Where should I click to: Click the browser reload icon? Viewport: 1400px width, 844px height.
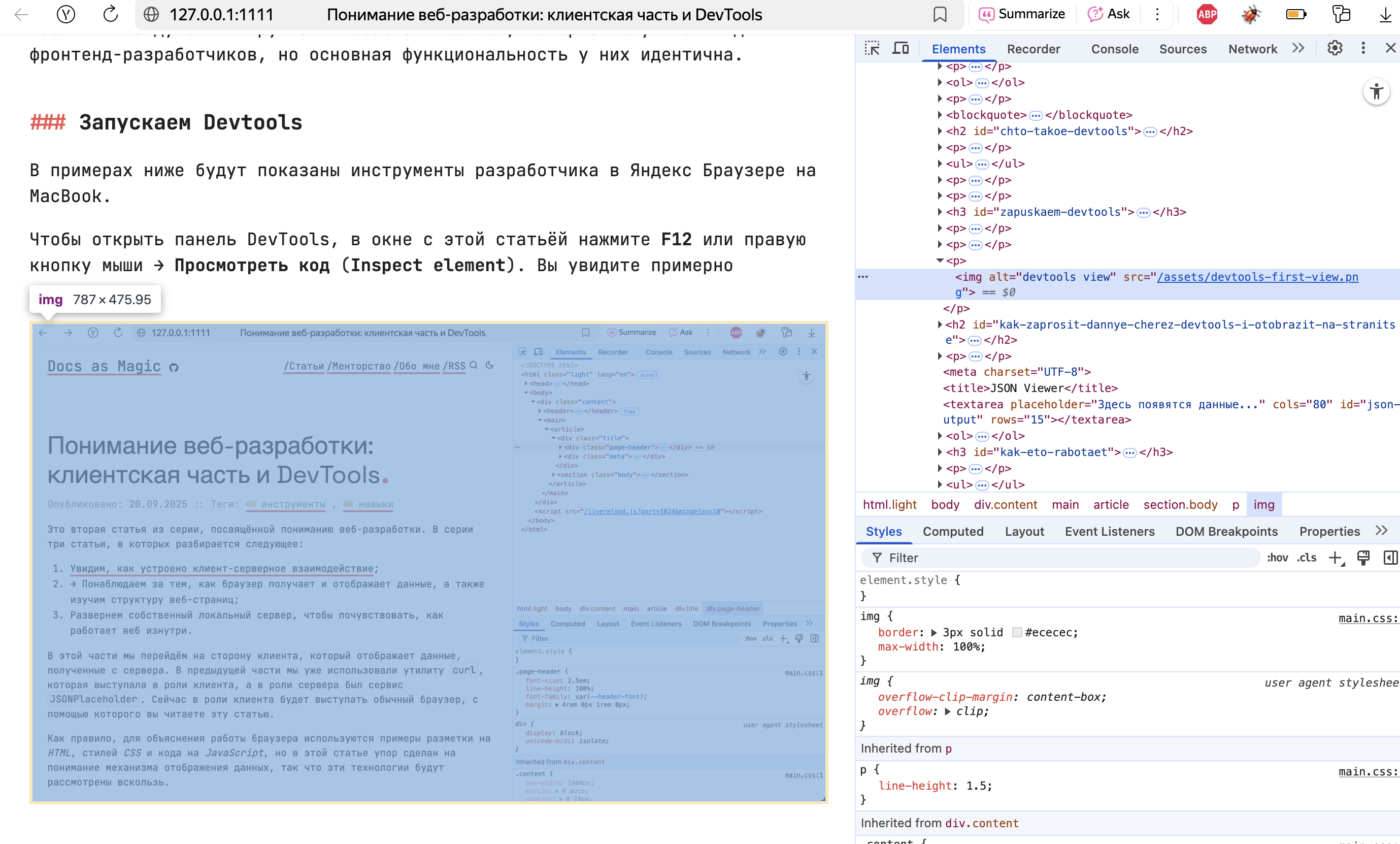[110, 14]
